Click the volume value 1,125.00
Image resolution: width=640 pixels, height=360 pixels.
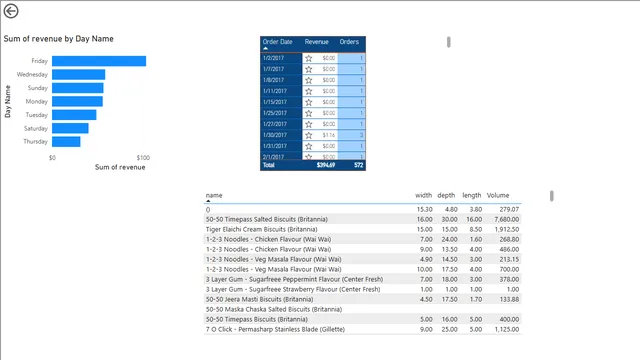(507, 329)
